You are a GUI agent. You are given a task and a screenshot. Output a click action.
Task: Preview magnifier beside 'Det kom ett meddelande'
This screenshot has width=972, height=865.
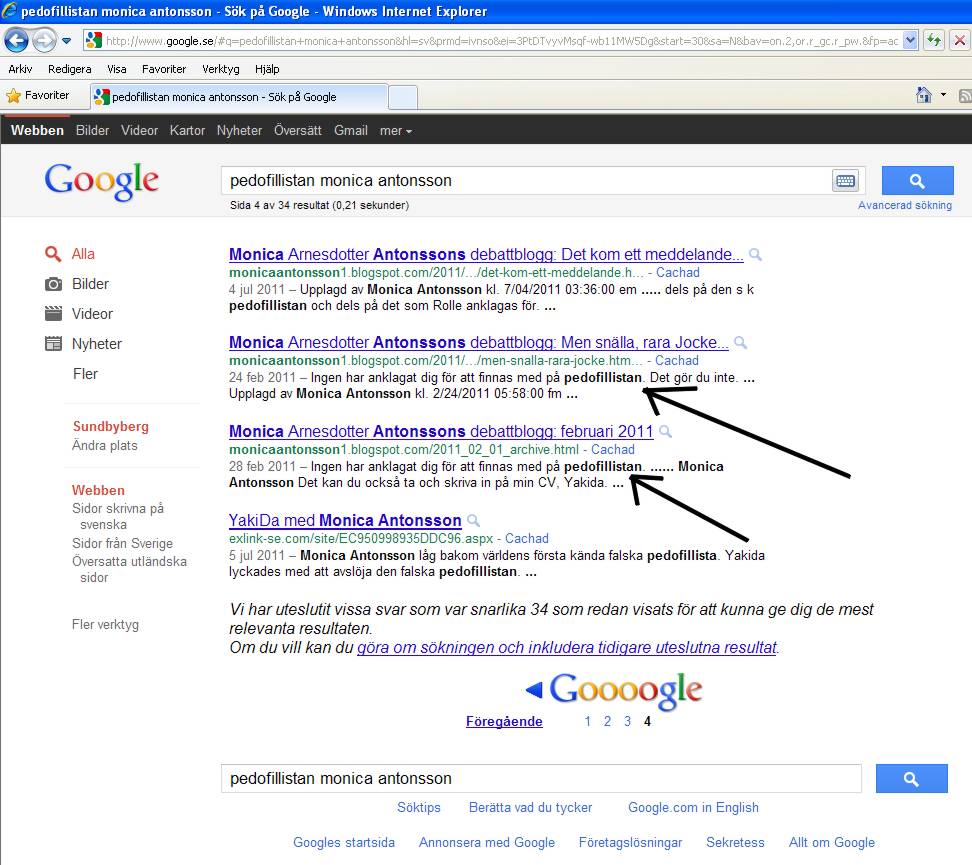point(755,255)
